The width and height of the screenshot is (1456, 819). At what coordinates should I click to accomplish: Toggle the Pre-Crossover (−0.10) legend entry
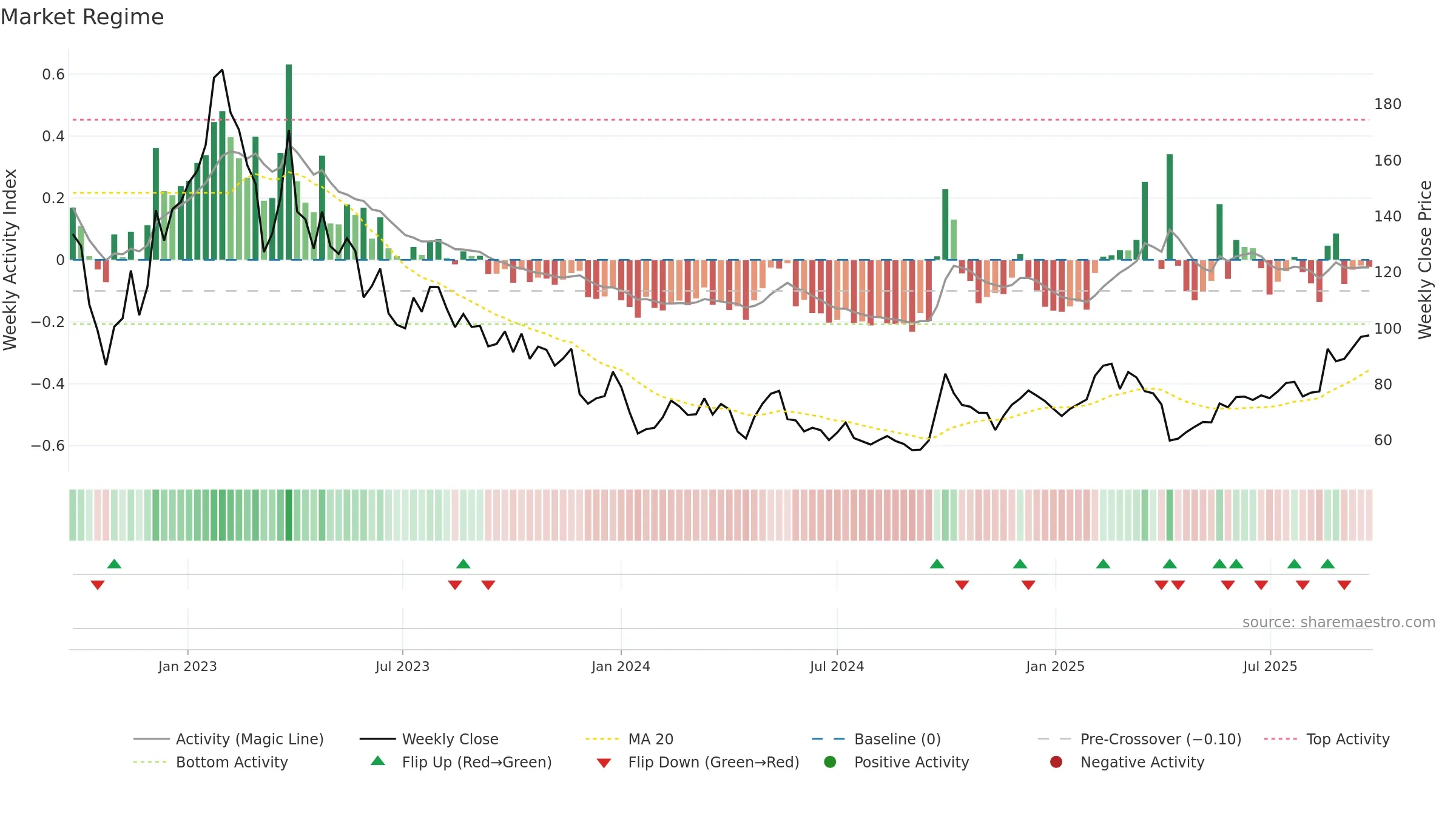click(x=1139, y=739)
